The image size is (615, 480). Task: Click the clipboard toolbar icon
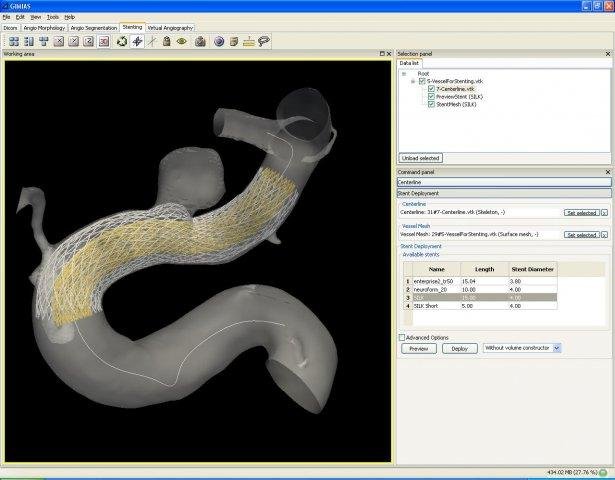coord(167,41)
